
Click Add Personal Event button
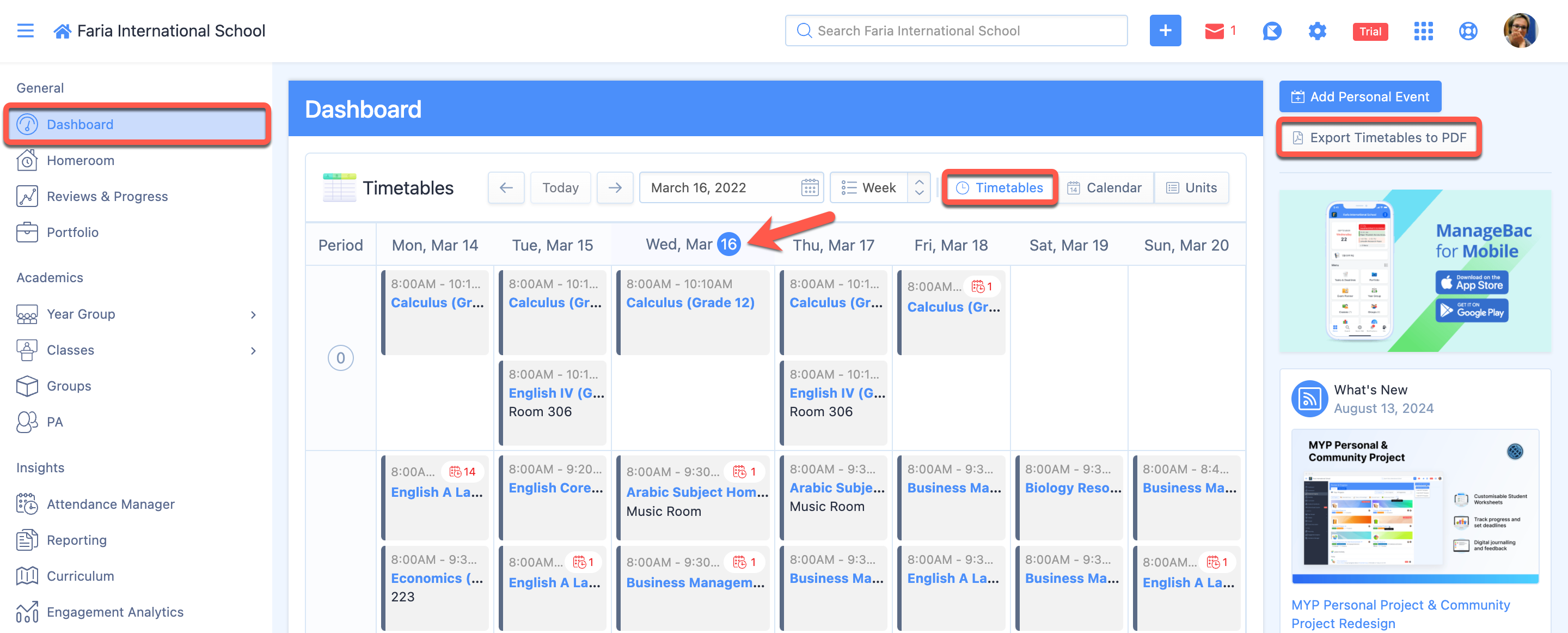[x=1360, y=96]
